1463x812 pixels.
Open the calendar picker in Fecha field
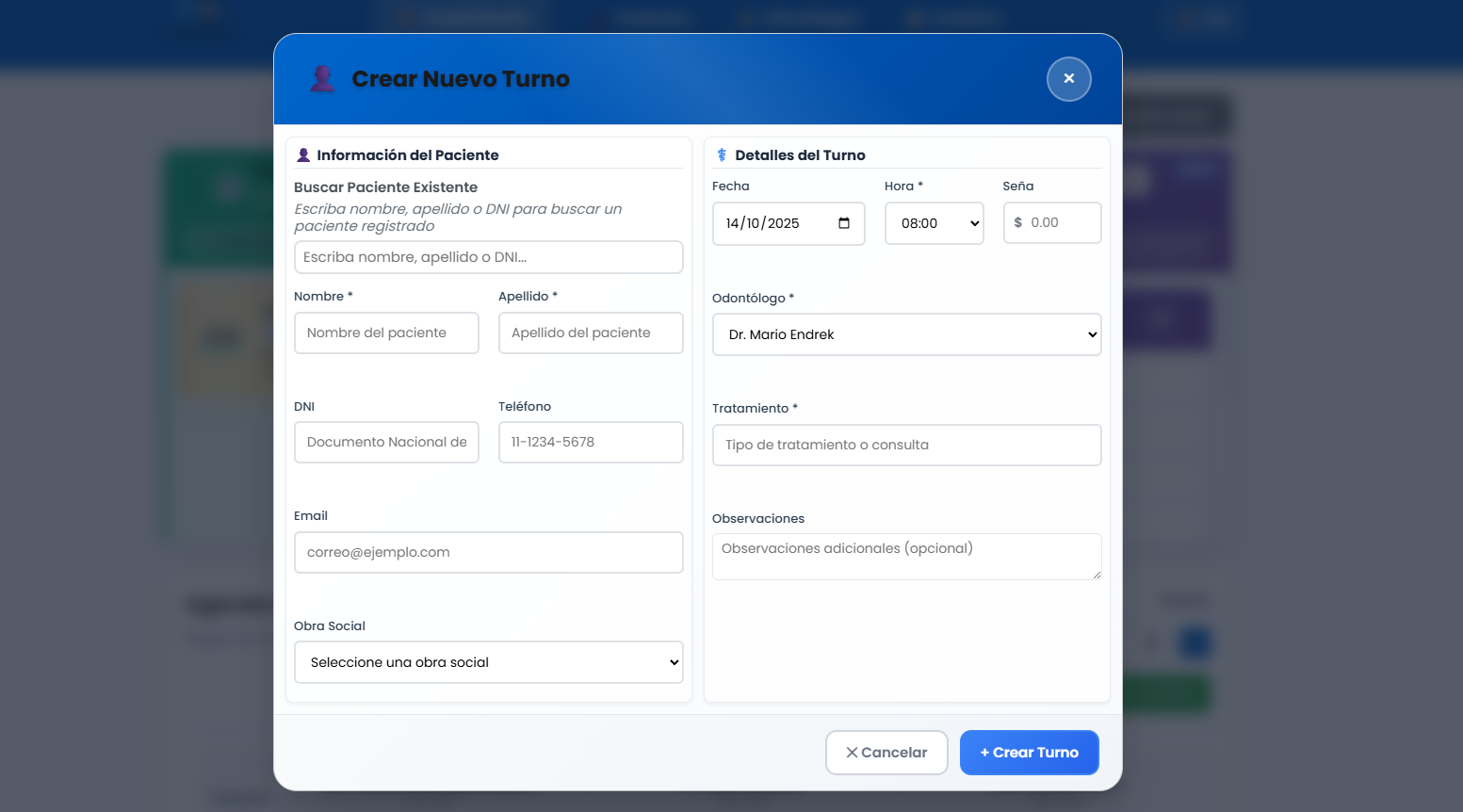(843, 223)
